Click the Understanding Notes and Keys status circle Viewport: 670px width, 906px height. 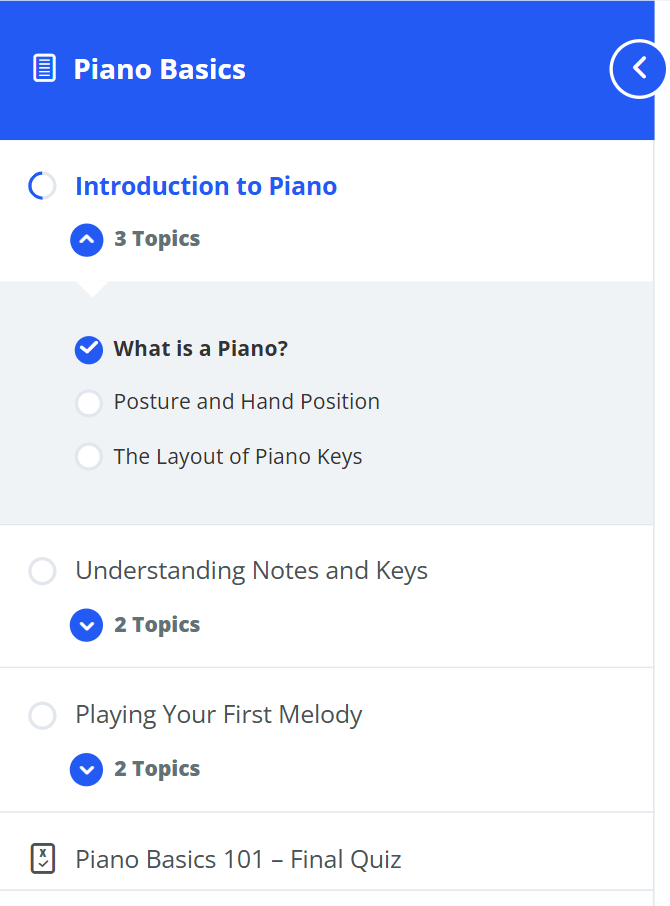pos(43,571)
